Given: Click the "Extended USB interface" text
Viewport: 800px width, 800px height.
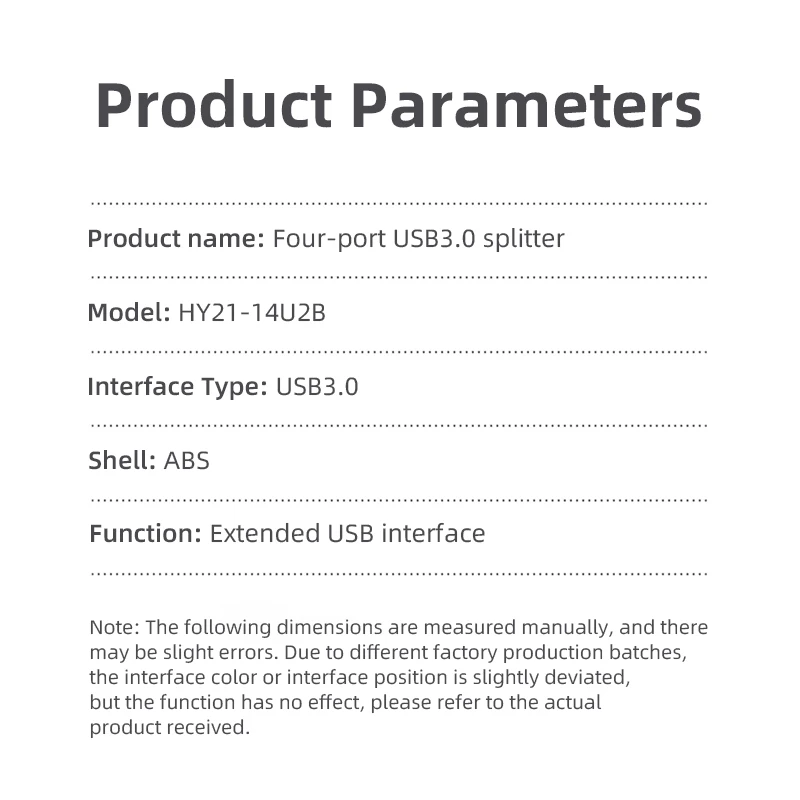Looking at the screenshot, I should click(347, 534).
